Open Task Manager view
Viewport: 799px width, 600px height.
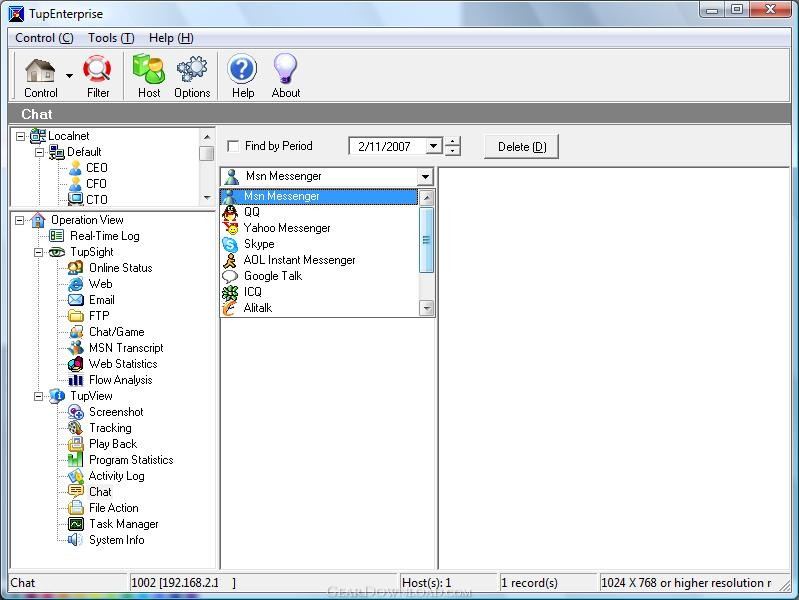(123, 524)
